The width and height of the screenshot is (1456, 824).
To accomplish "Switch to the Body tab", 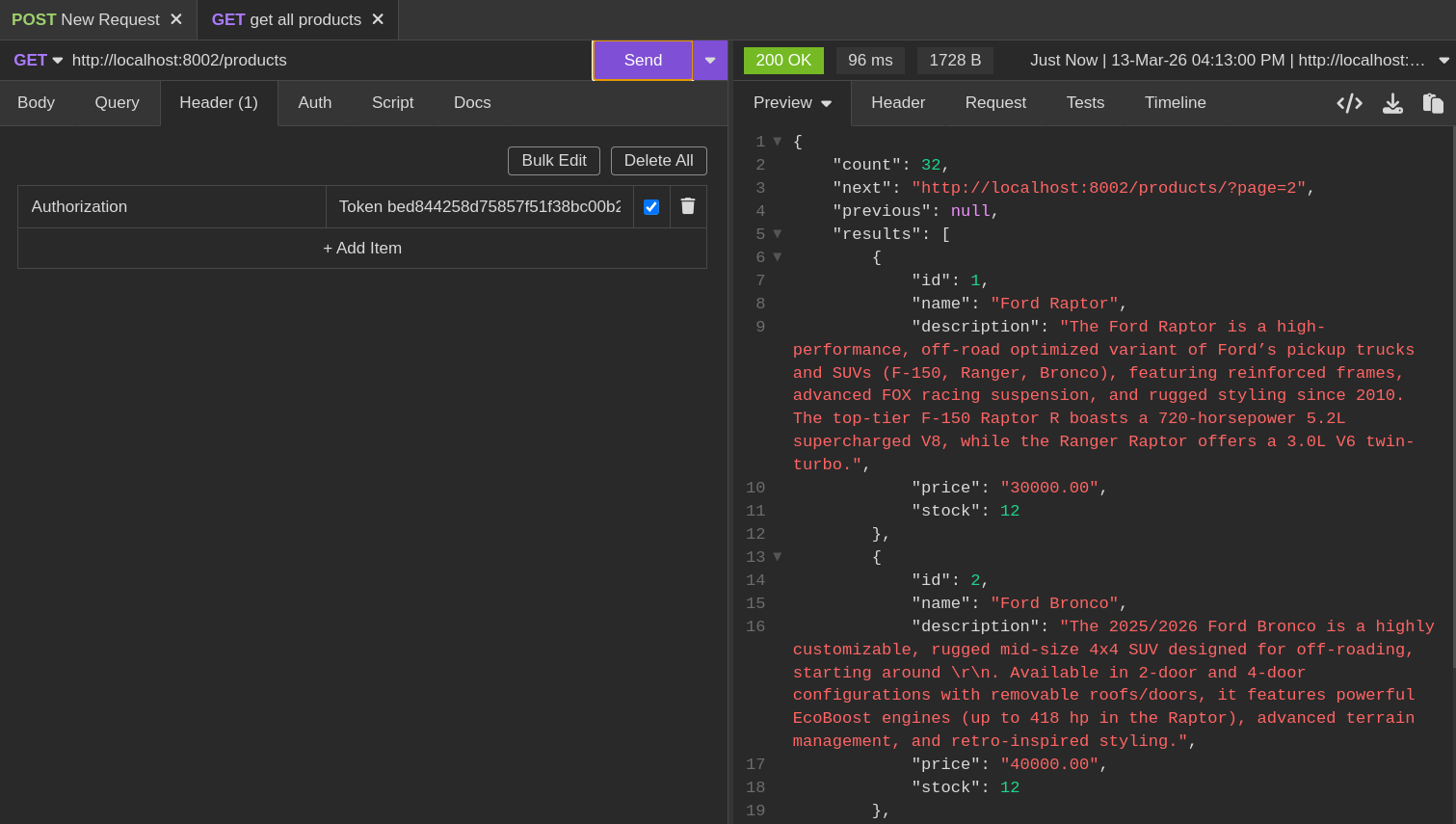I will coord(36,103).
